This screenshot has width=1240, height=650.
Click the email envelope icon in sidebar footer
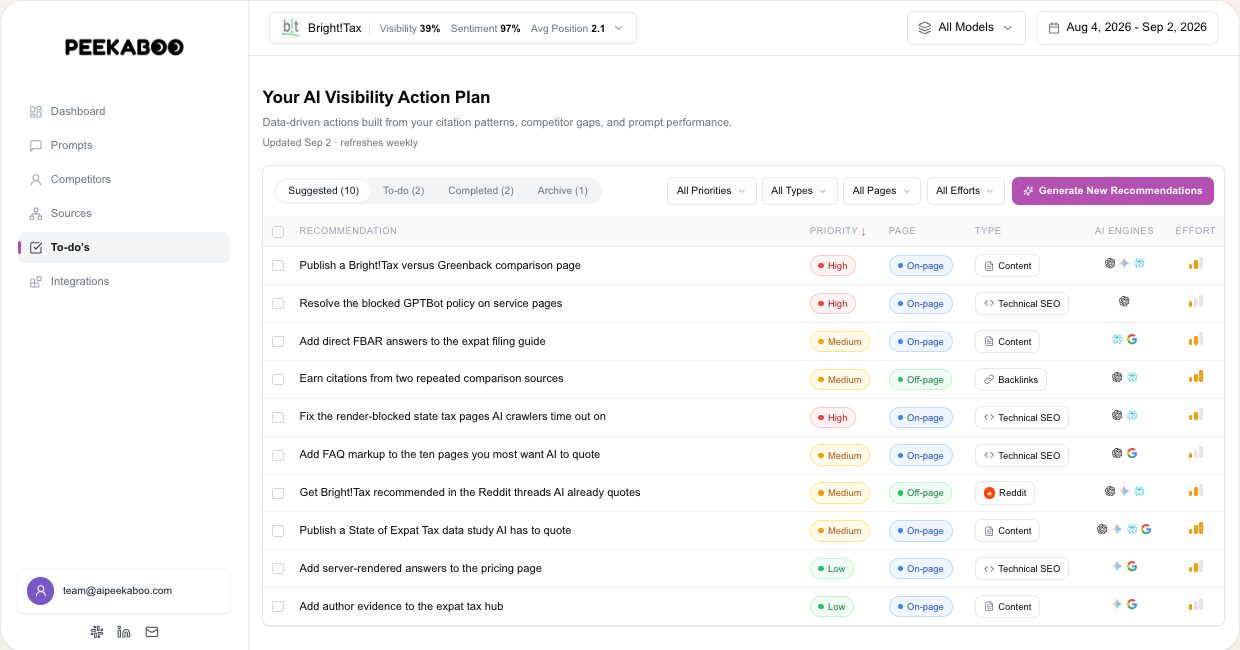coord(152,631)
